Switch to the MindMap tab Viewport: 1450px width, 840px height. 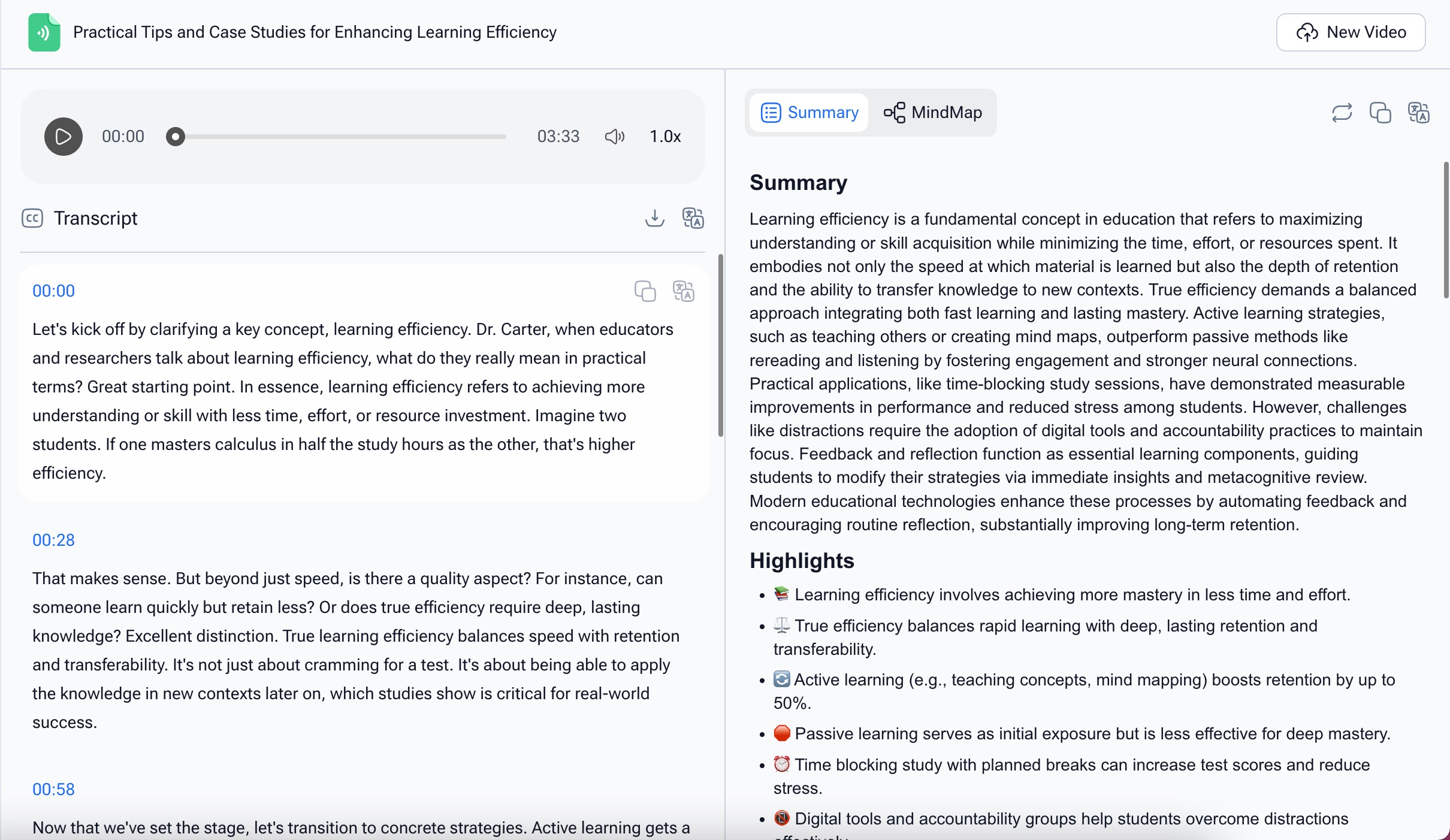[x=933, y=113]
